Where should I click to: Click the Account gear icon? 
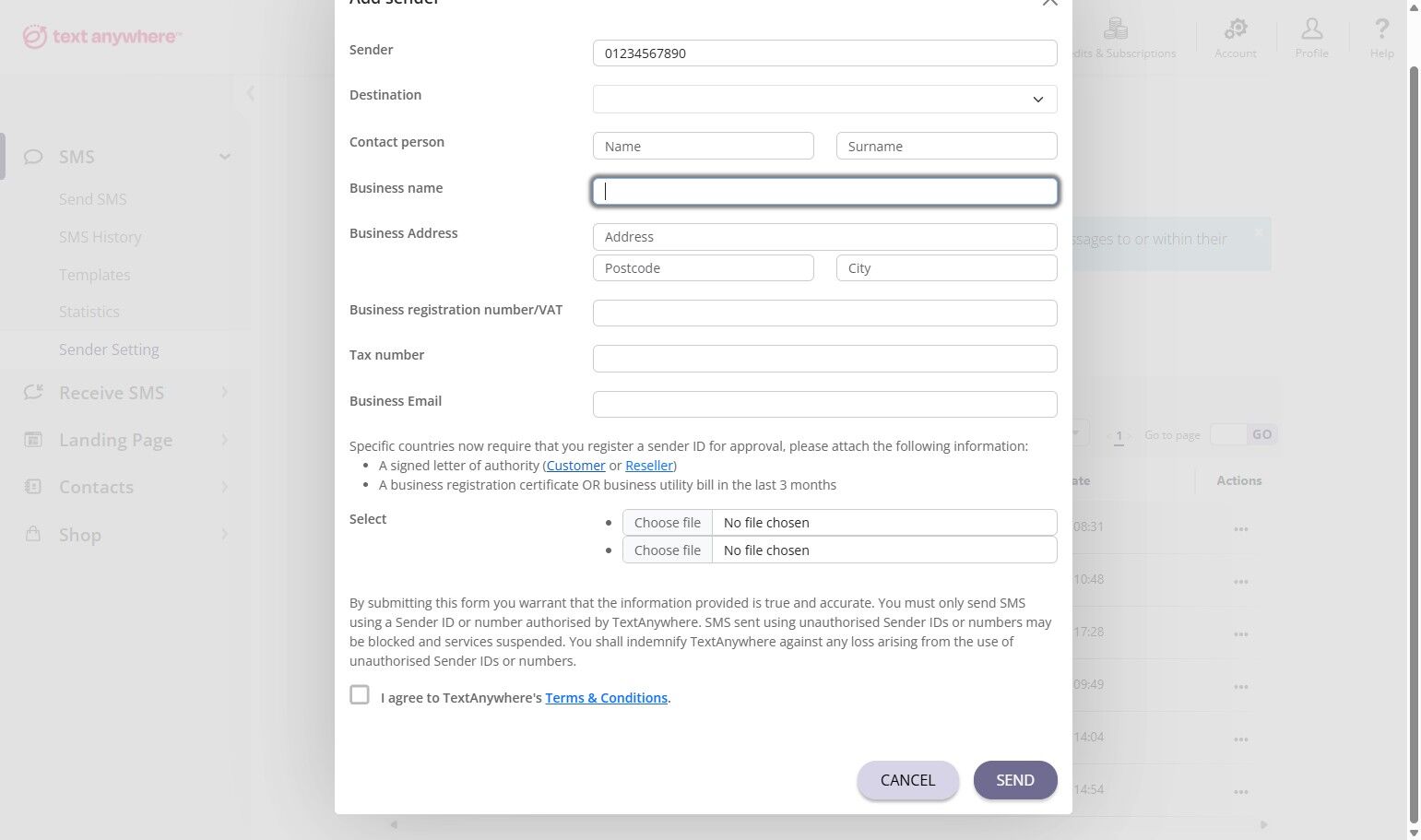pos(1235,30)
